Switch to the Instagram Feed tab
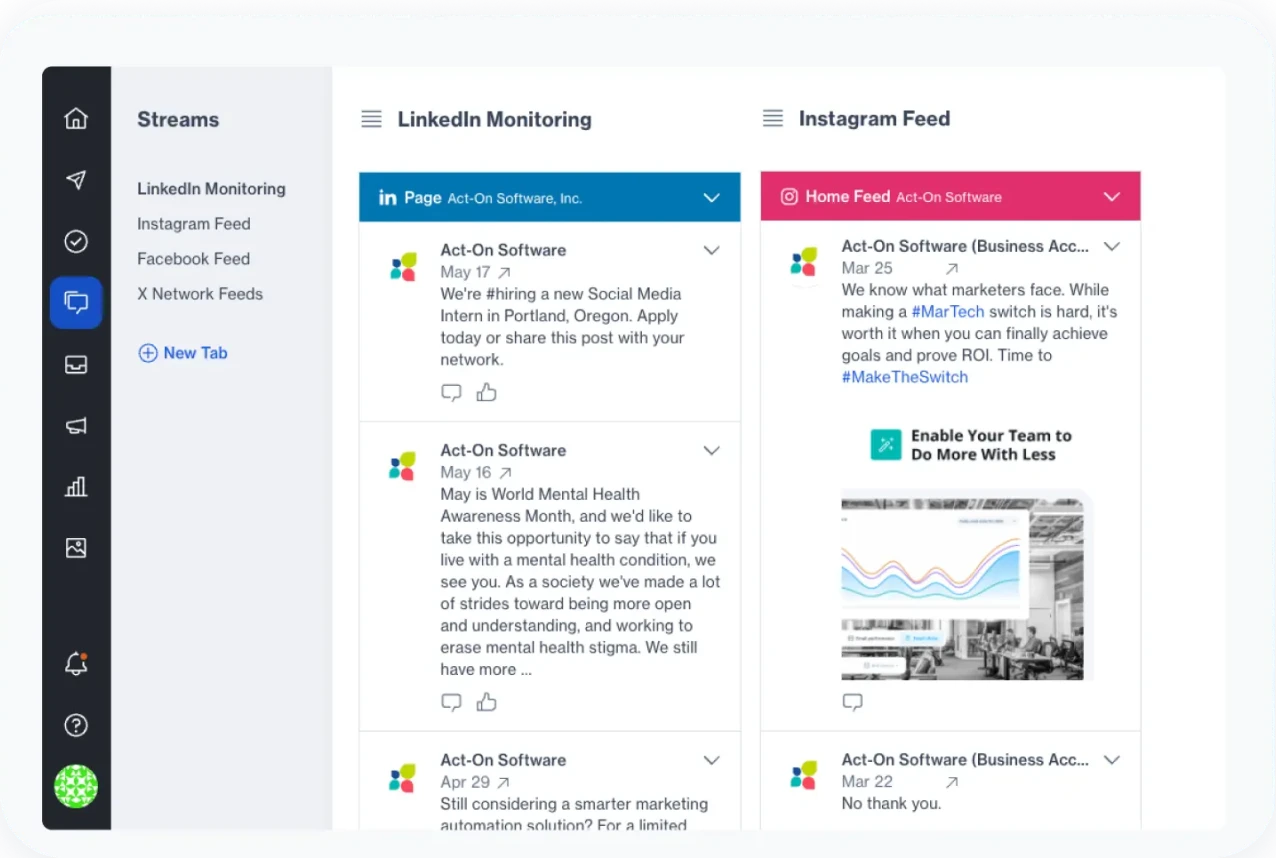Image resolution: width=1276 pixels, height=858 pixels. tap(194, 224)
